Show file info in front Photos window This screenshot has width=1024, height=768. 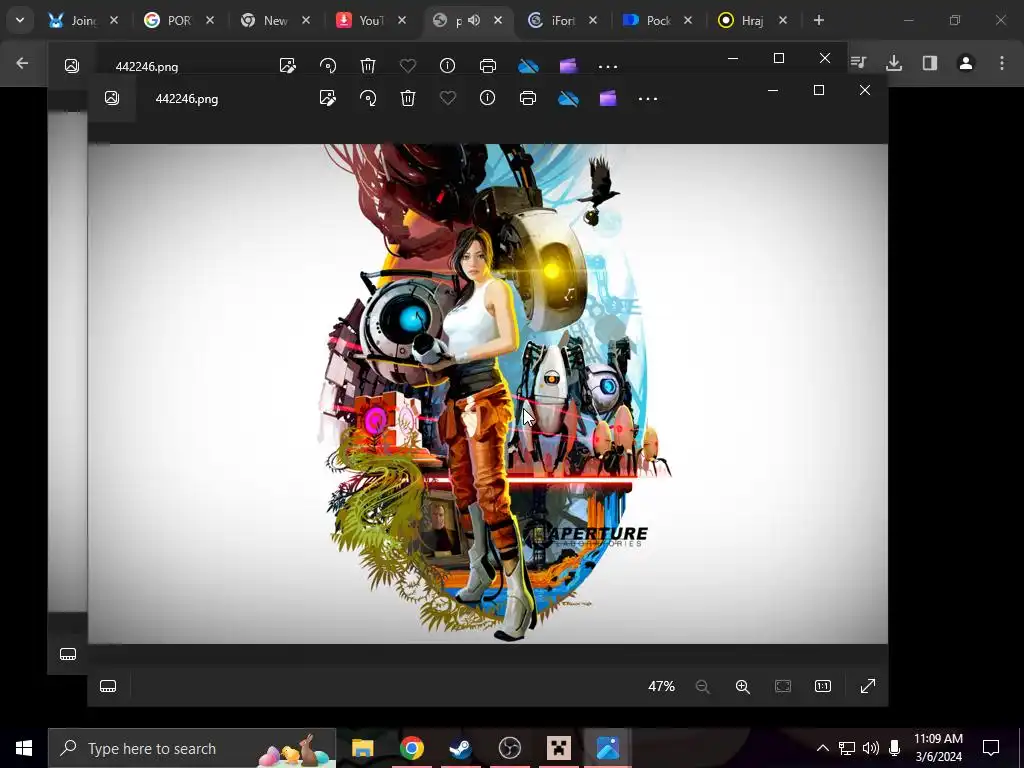click(487, 98)
